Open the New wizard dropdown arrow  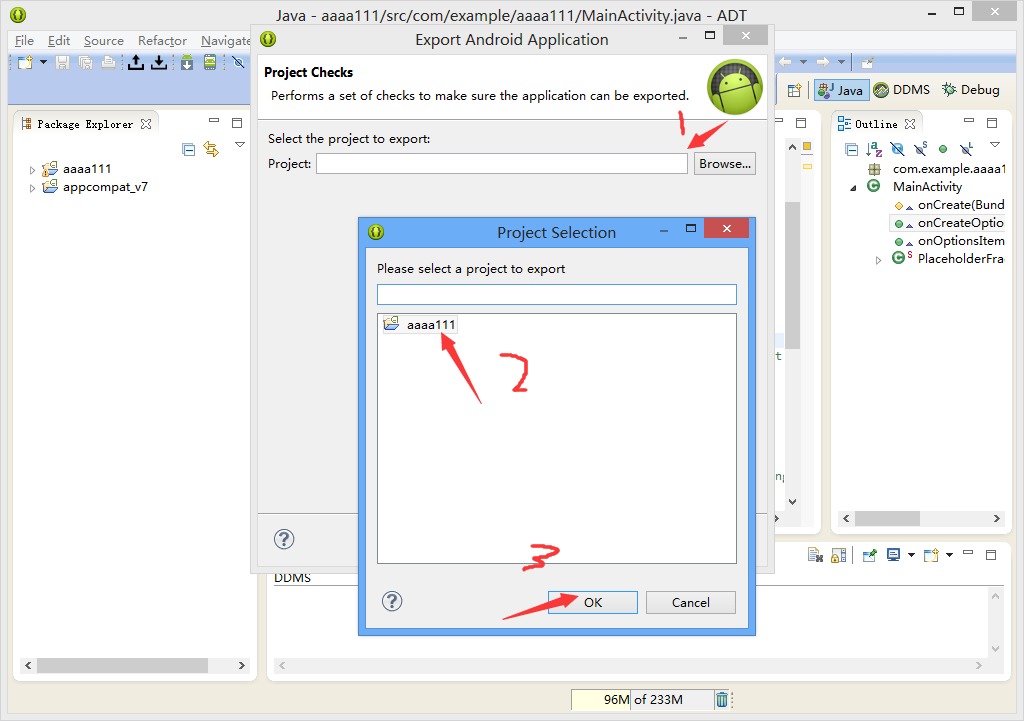coord(44,63)
